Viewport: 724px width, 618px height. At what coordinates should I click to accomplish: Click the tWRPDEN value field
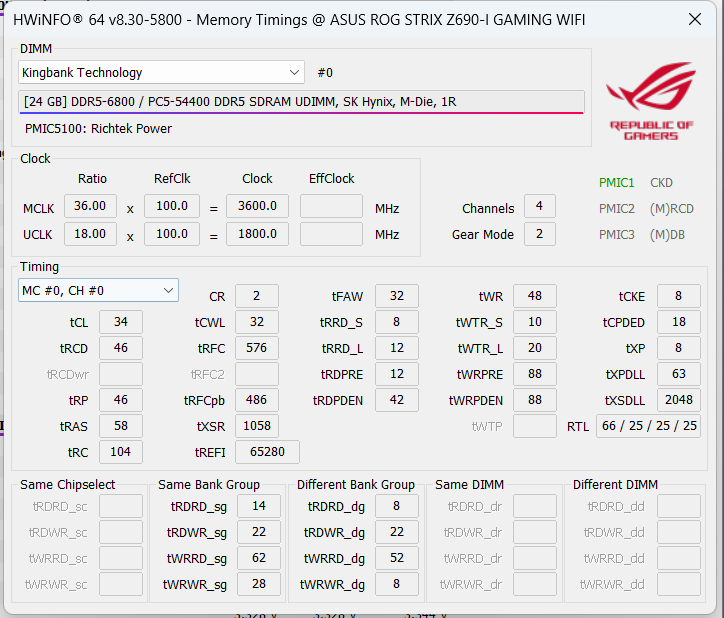point(535,400)
